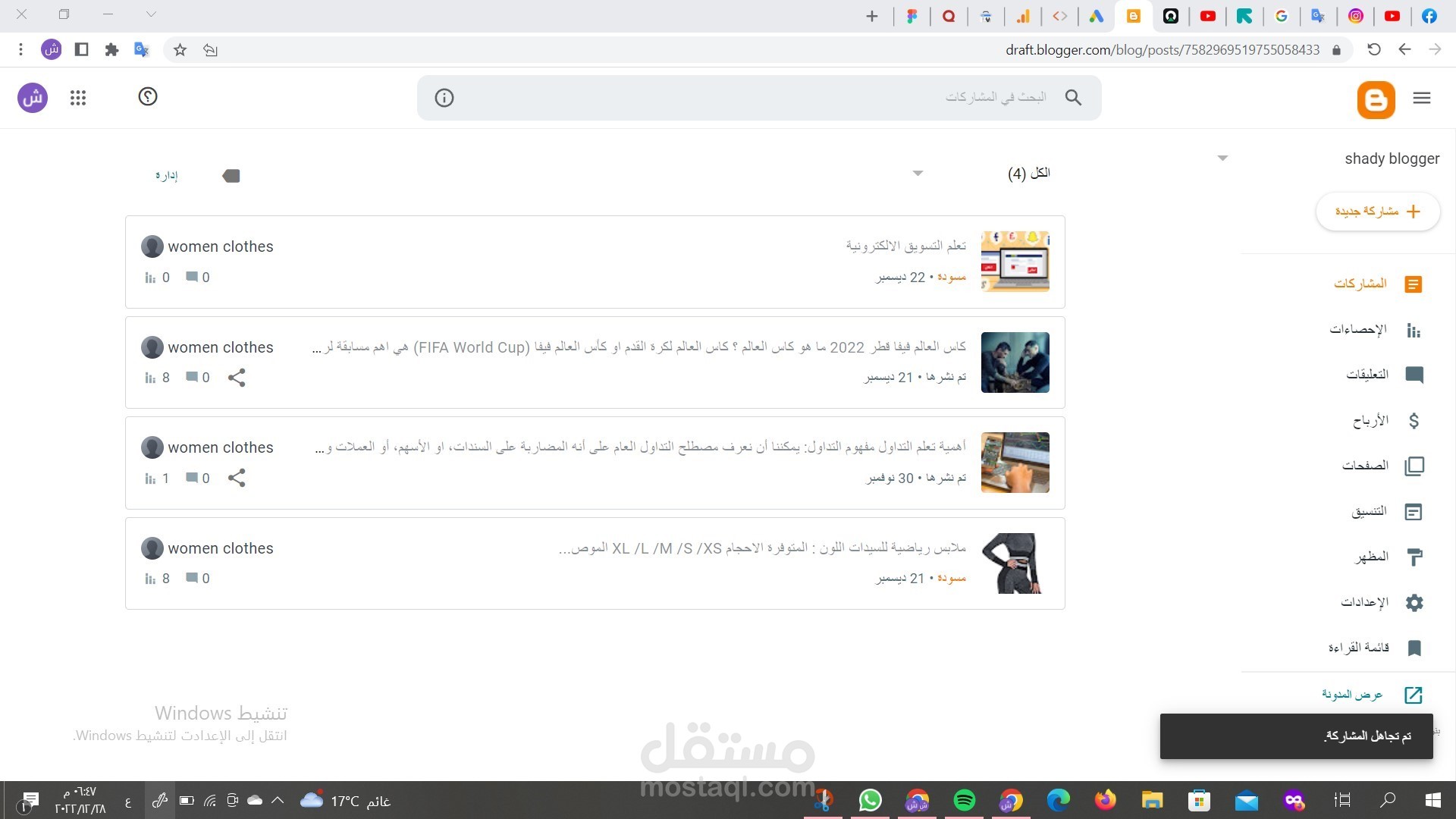The width and height of the screenshot is (1456, 819).
Task: Open the كاس العالم فيفا قطر 2022 post
Action: (639, 347)
